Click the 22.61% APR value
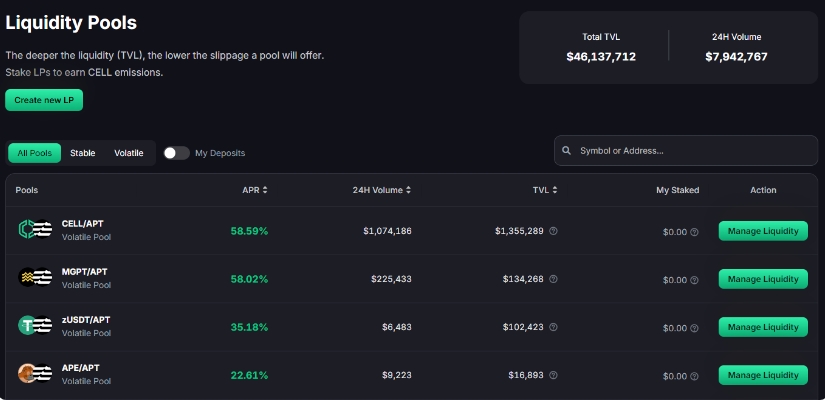 [x=249, y=375]
